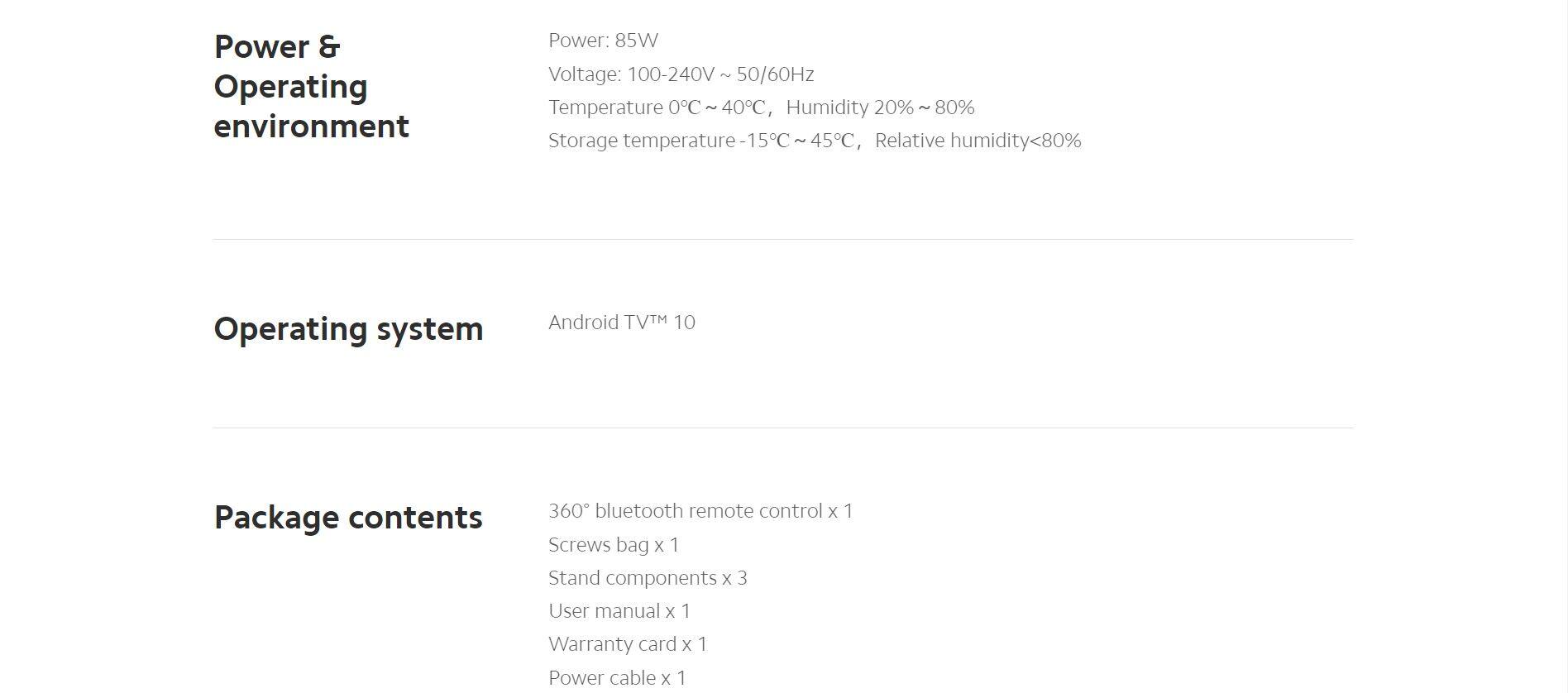Click the word Voltage in specs
The width and height of the screenshot is (1568, 693).
point(583,74)
